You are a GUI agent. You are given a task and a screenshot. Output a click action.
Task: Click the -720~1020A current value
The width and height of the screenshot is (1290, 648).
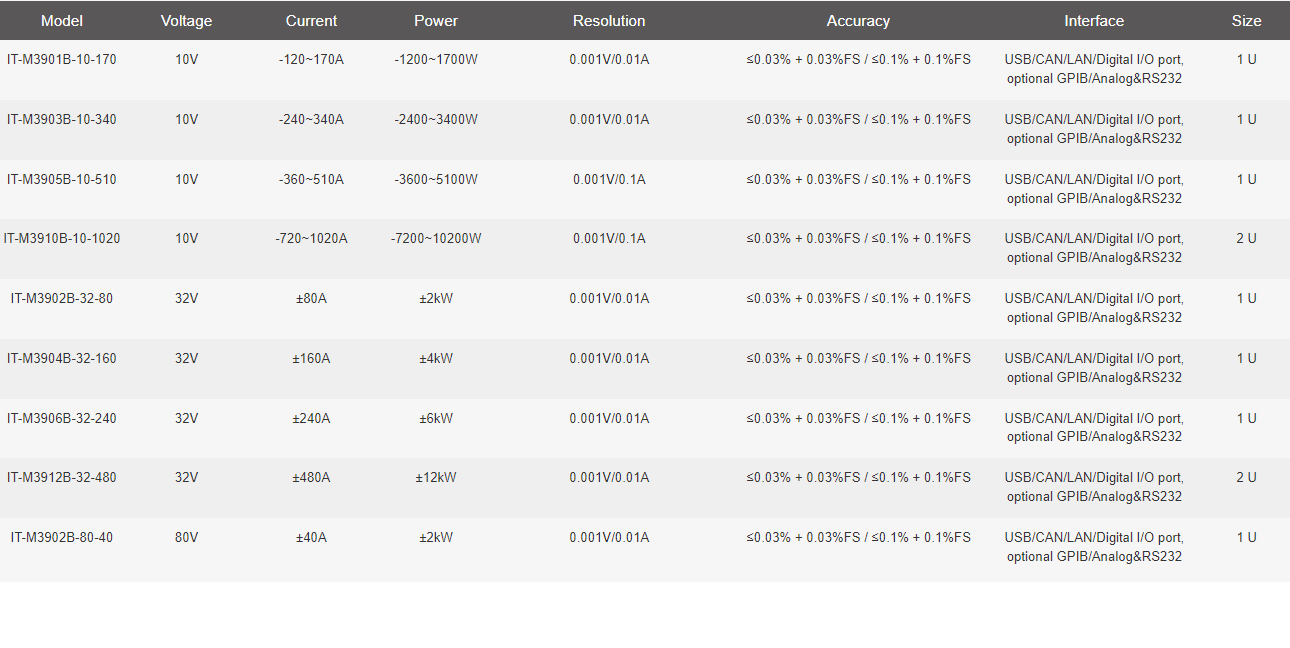(311, 238)
